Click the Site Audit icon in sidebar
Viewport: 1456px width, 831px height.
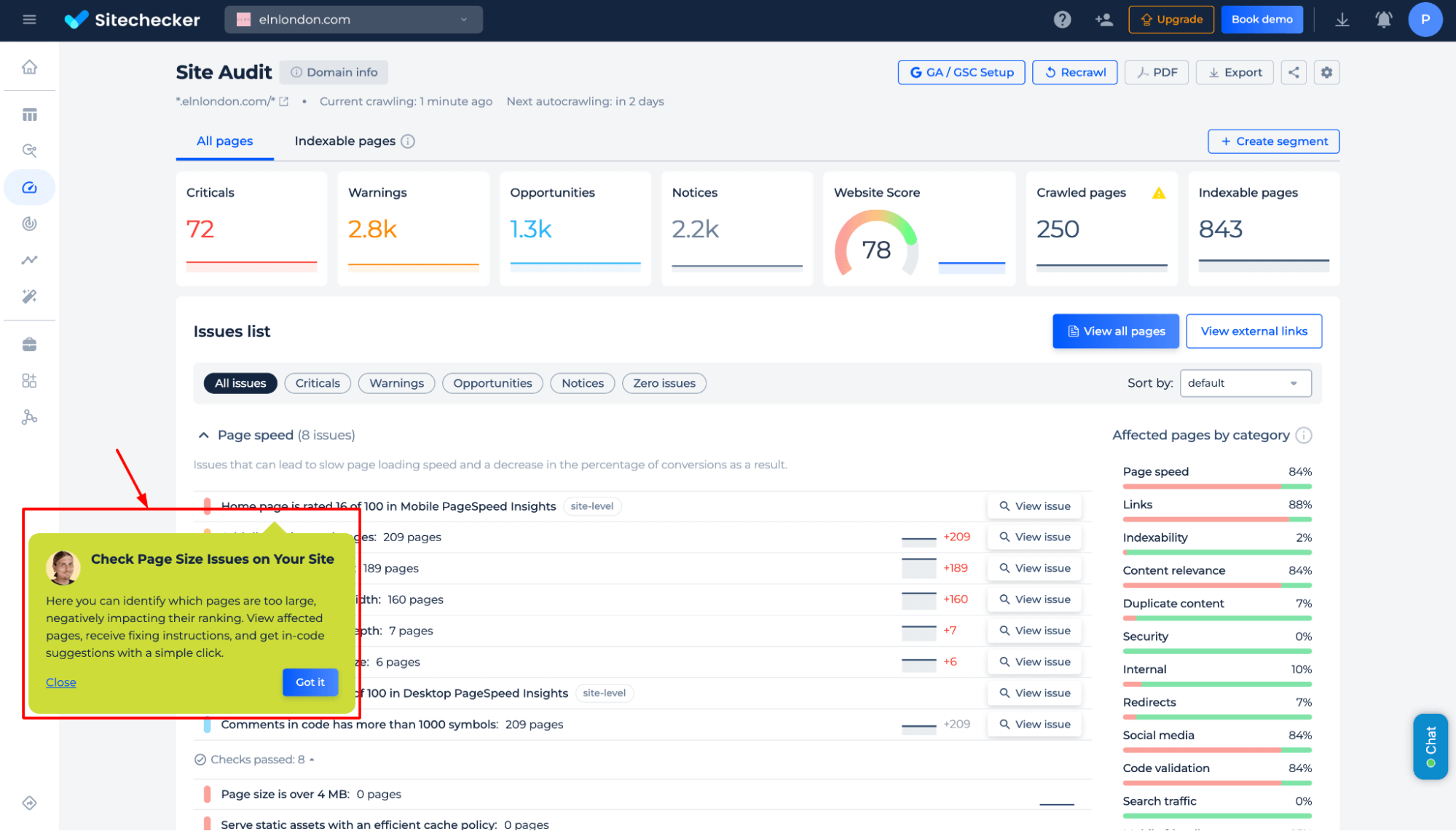(30, 186)
